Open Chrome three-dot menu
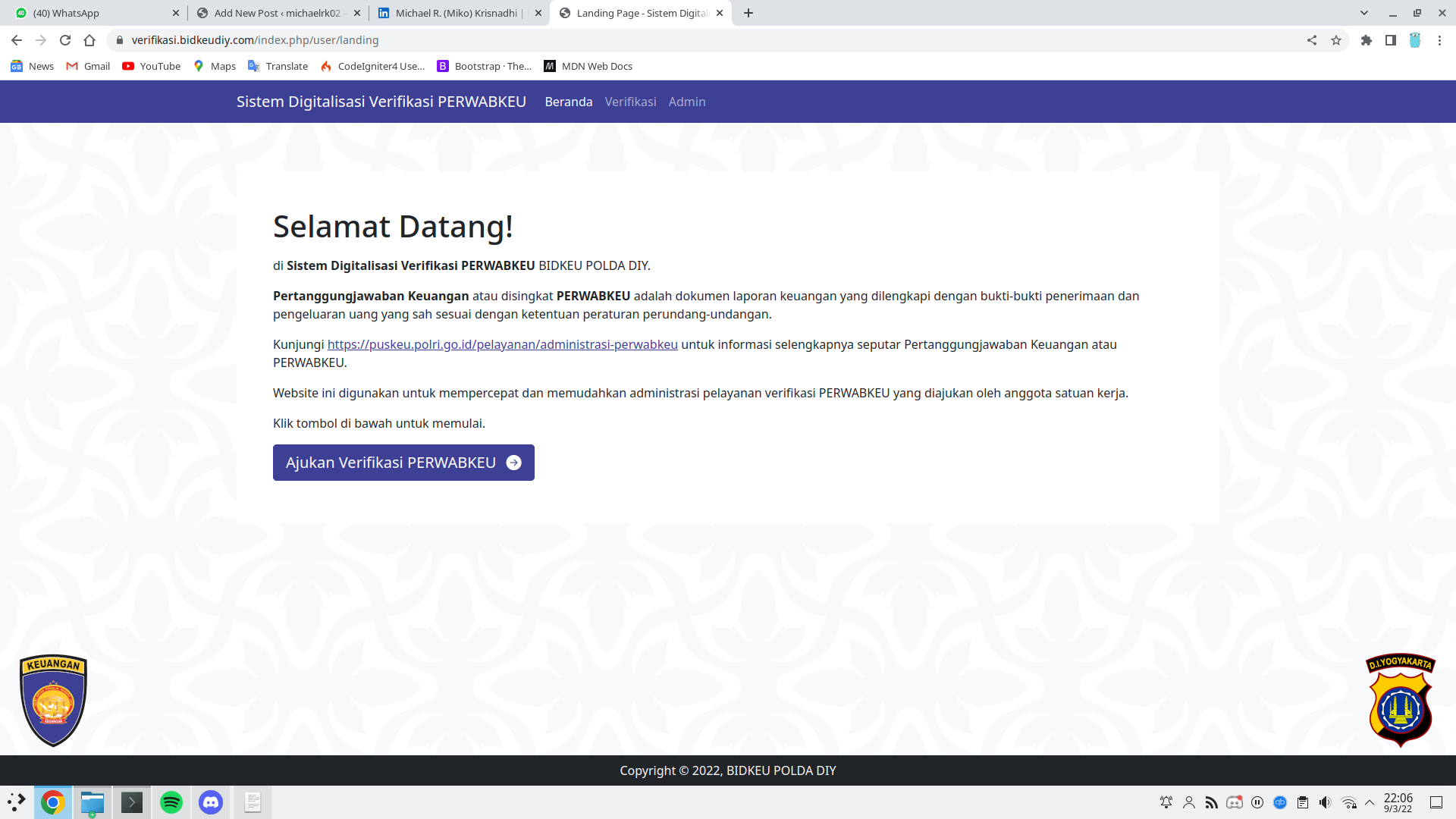This screenshot has width=1456, height=819. (x=1439, y=40)
